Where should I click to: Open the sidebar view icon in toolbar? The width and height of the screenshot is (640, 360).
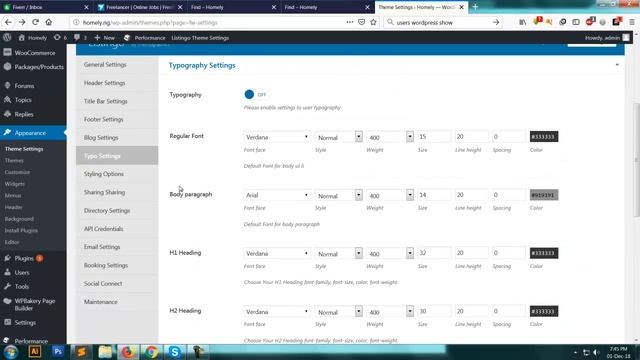(x=576, y=22)
